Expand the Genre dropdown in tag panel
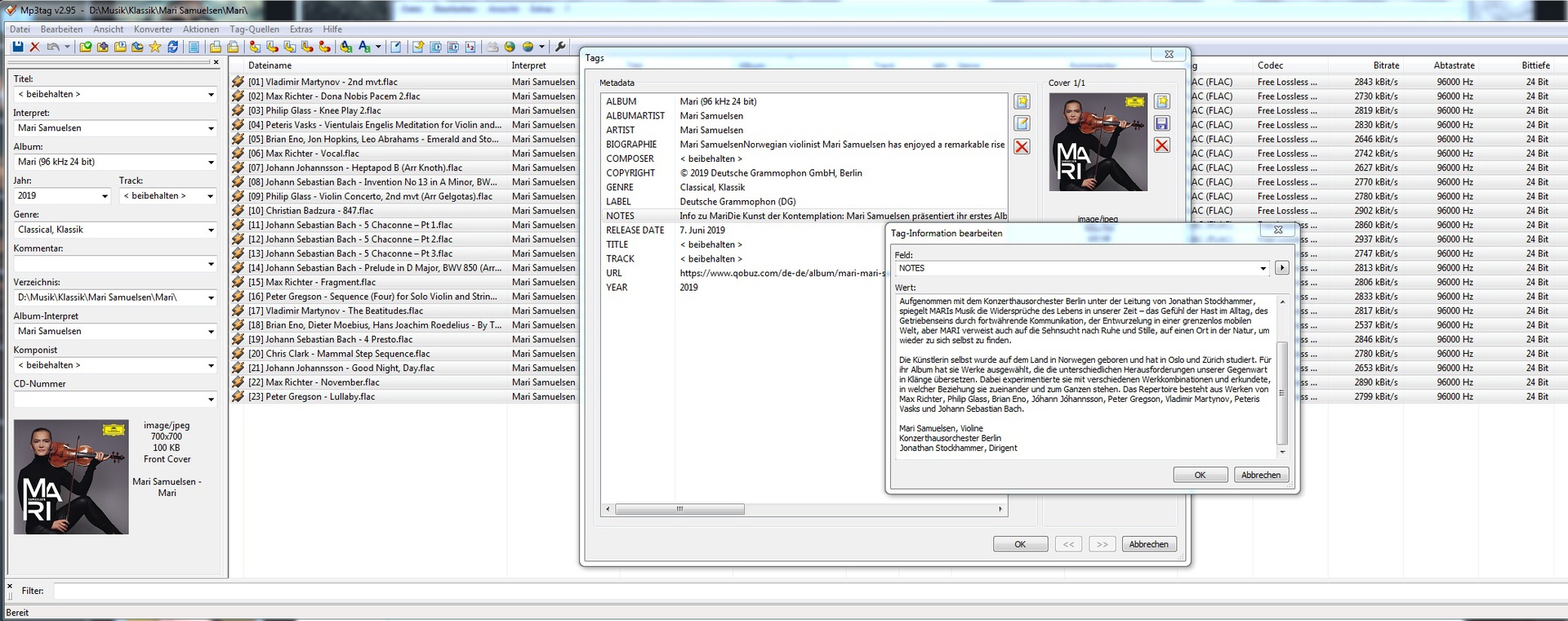This screenshot has width=1568, height=621. point(211,230)
